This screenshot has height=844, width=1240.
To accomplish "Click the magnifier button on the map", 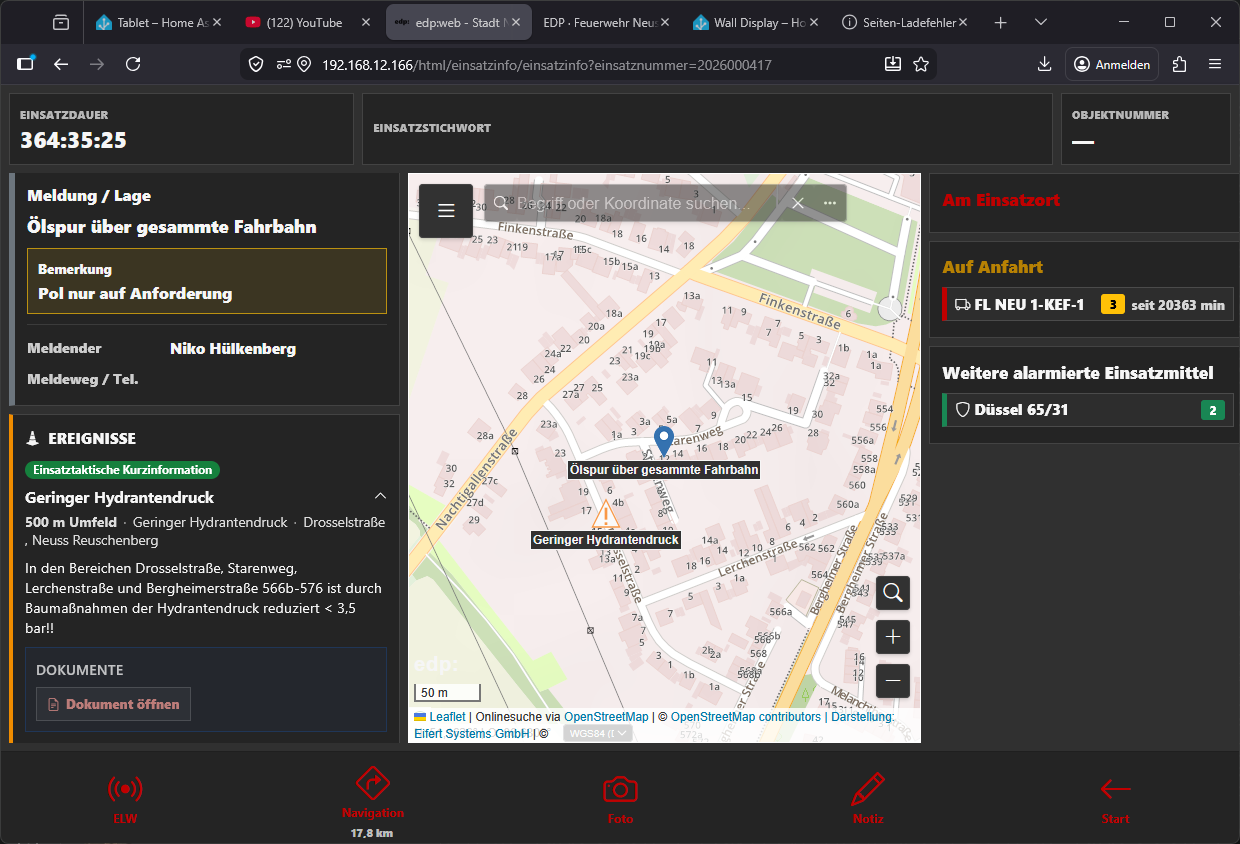I will click(893, 592).
